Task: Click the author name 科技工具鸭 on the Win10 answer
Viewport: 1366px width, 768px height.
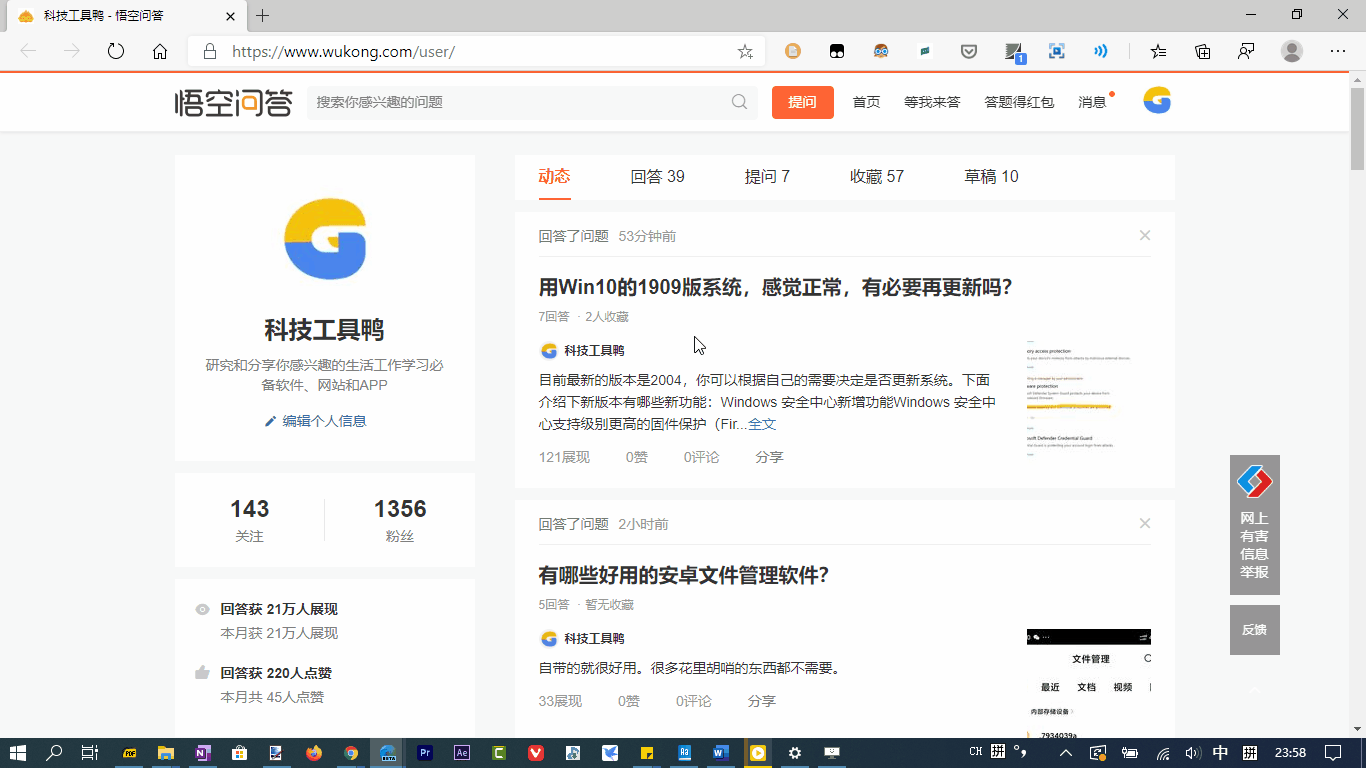Action: pos(594,351)
